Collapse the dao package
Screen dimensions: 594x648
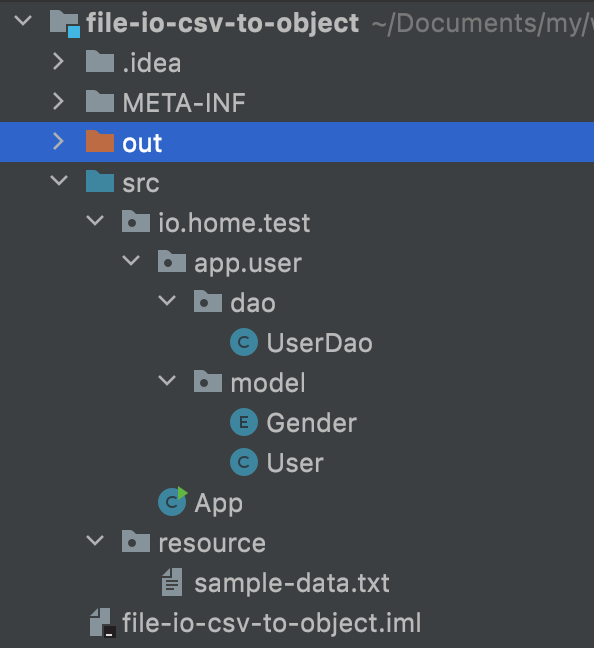(167, 300)
